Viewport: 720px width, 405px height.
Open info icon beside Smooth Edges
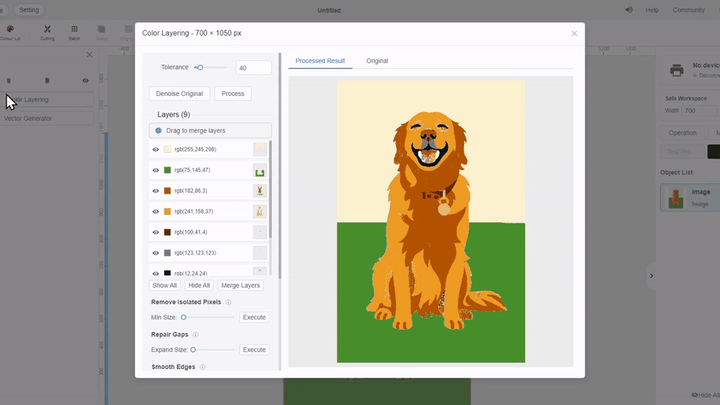tap(202, 367)
